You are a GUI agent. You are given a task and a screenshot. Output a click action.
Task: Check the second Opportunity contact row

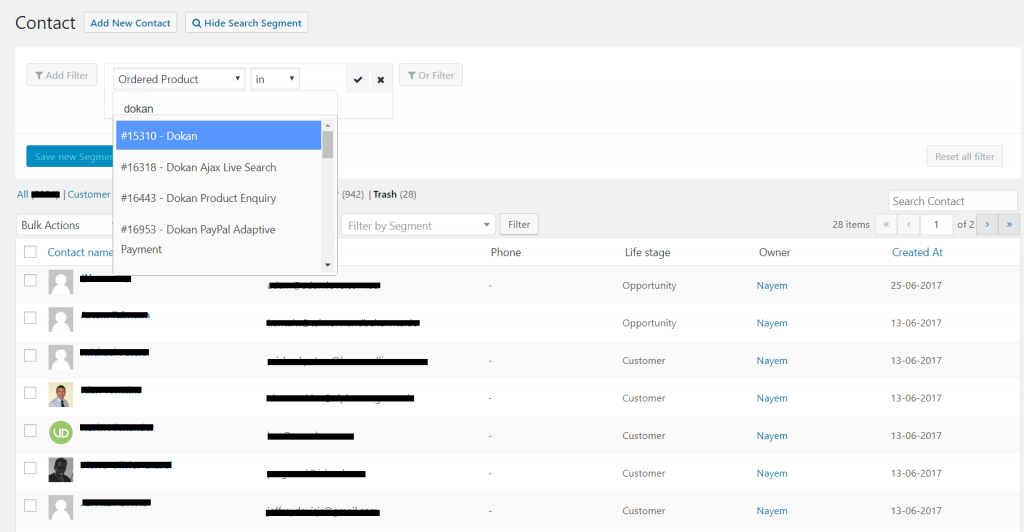(x=30, y=318)
